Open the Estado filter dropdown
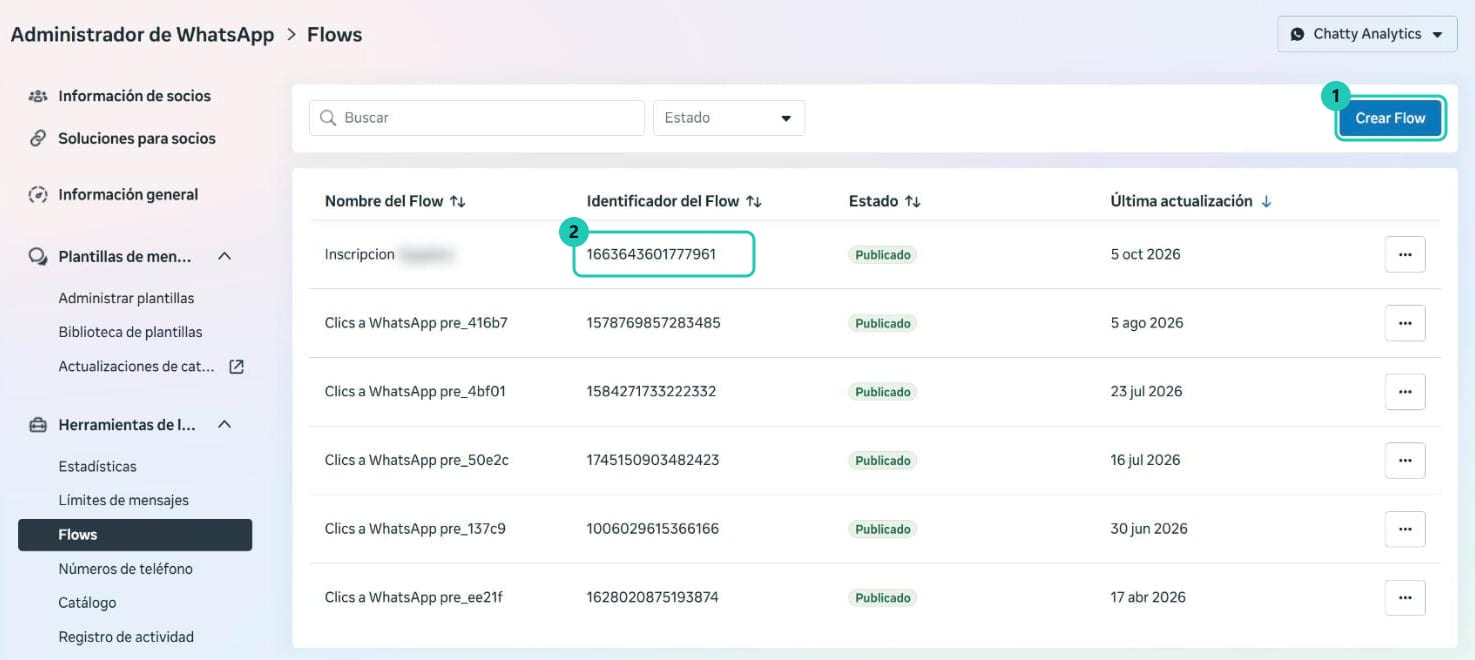1475x660 pixels. click(728, 118)
